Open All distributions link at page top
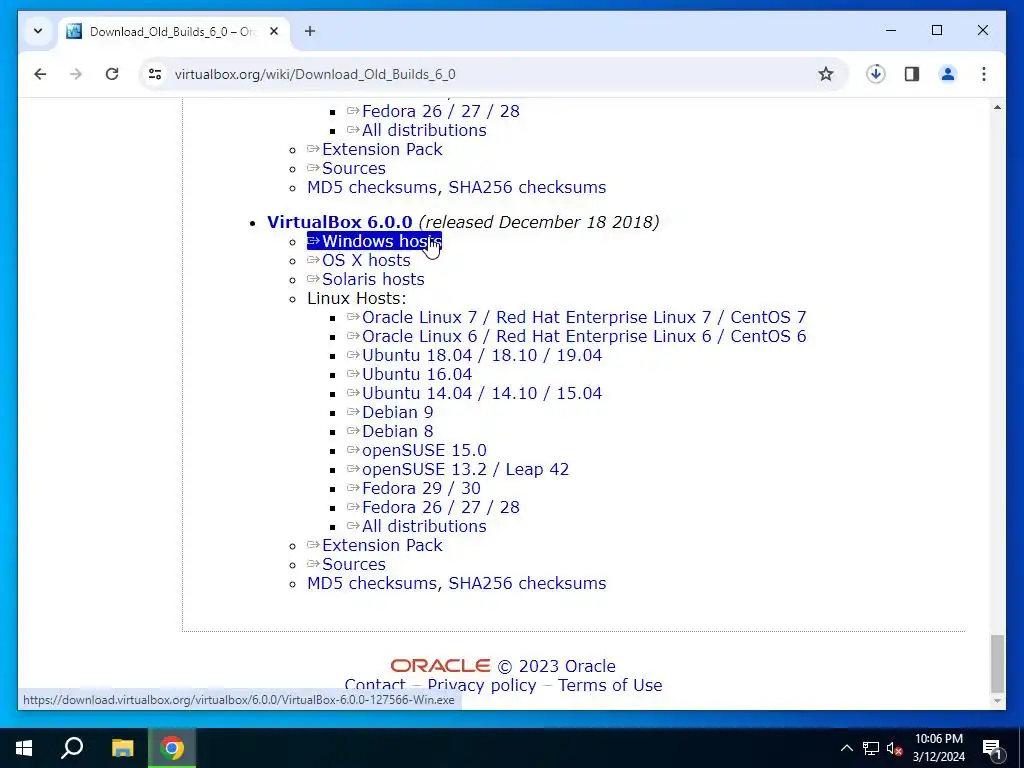The image size is (1024, 768). pyautogui.click(x=417, y=130)
